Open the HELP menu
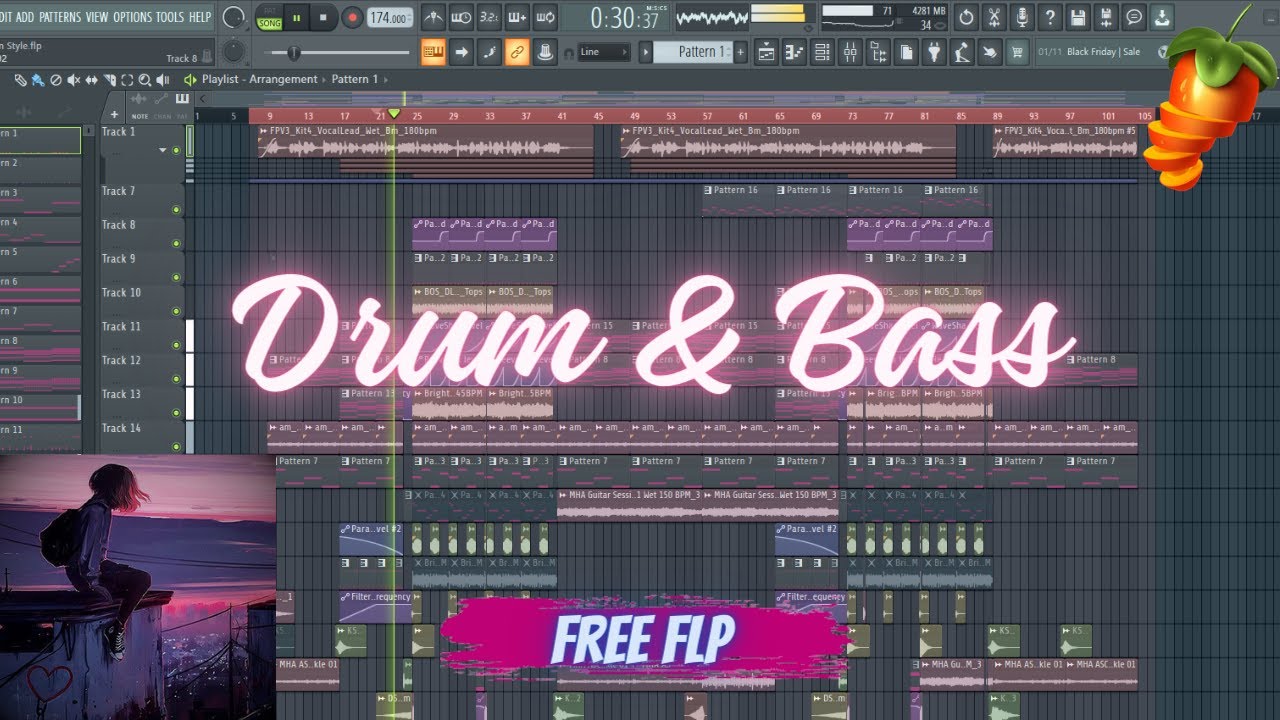This screenshot has width=1280, height=720. (200, 17)
